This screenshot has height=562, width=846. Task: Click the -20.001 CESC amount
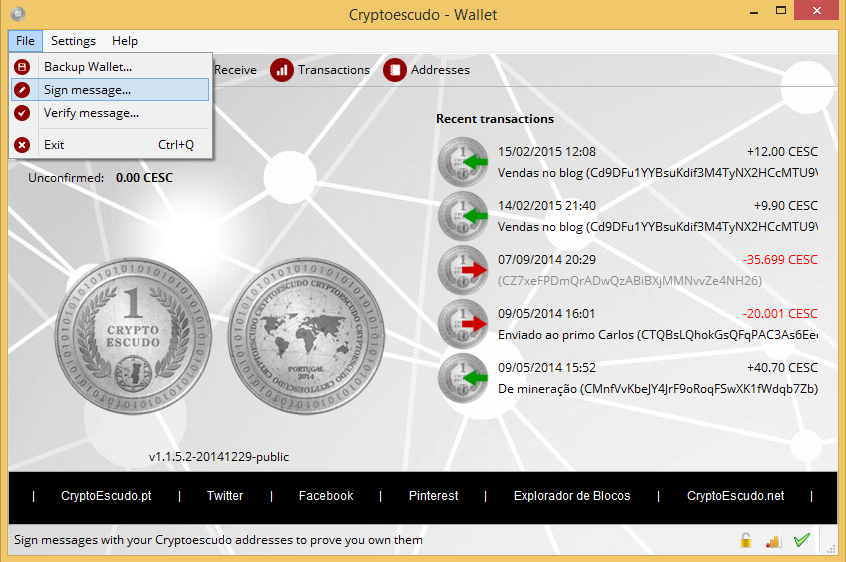(x=780, y=314)
